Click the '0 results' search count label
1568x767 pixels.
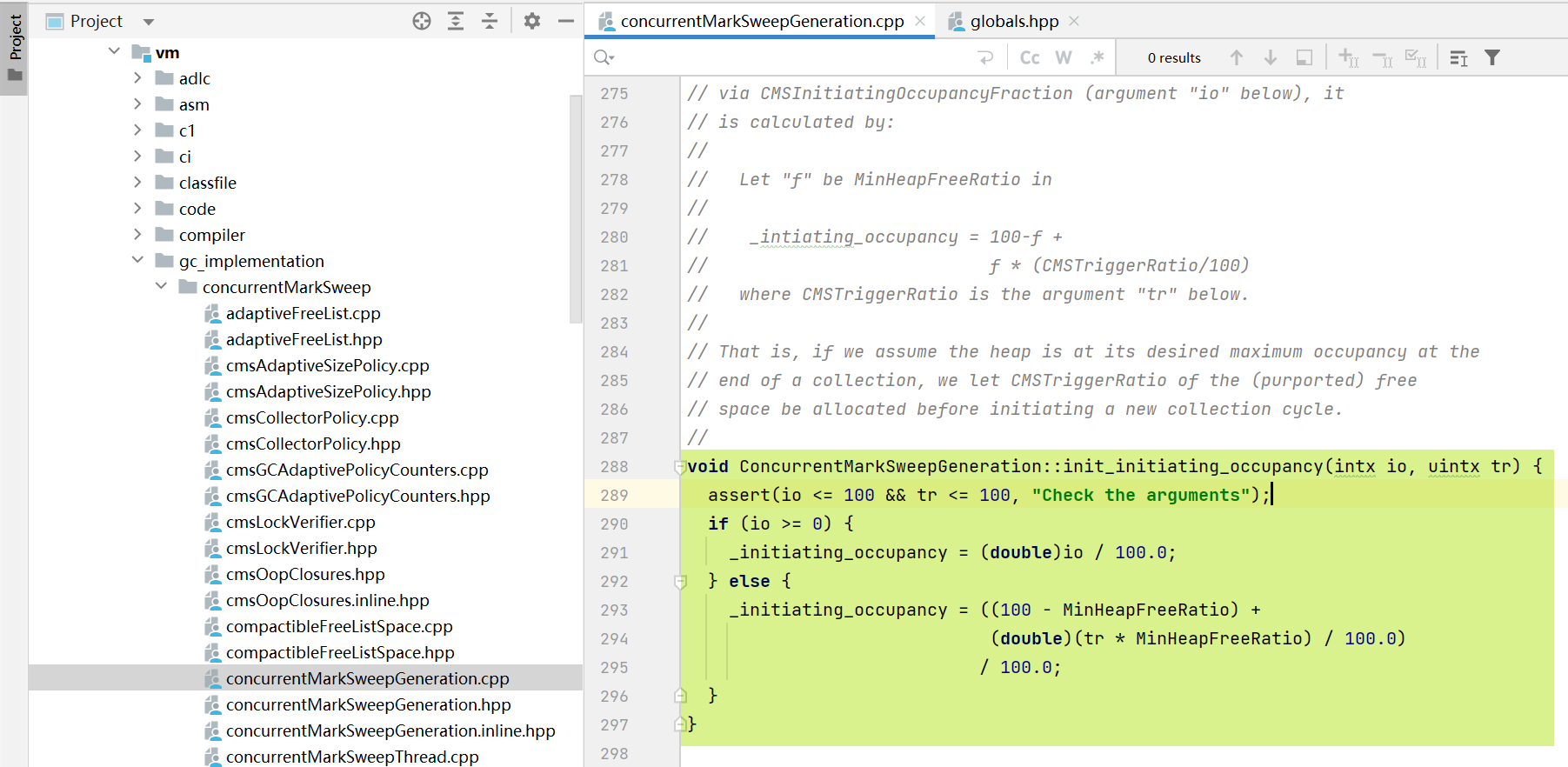tap(1174, 57)
